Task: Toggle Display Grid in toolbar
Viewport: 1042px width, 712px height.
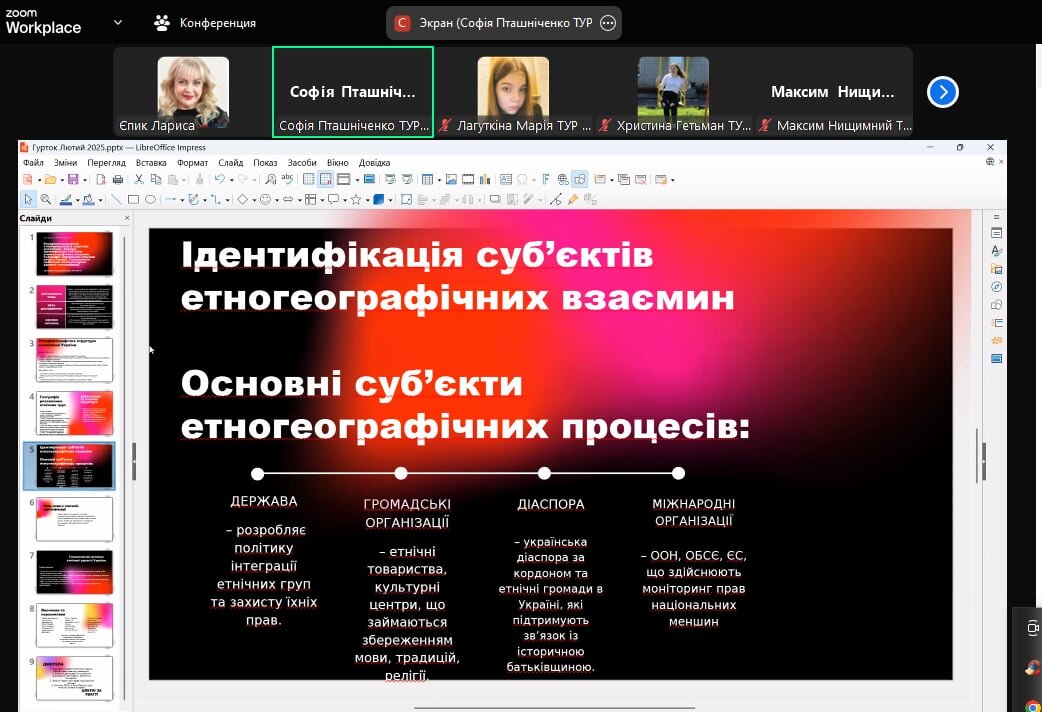Action: 308,180
